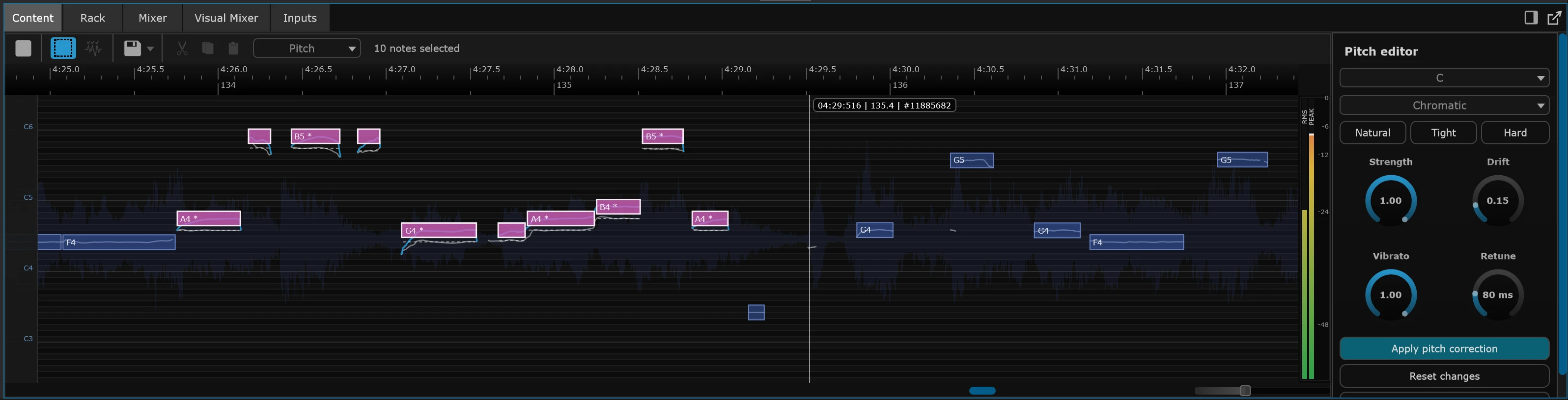Screen dimensions: 1568x400
Task: Select the unlabeled pink note after selected G4
Action: (511, 230)
